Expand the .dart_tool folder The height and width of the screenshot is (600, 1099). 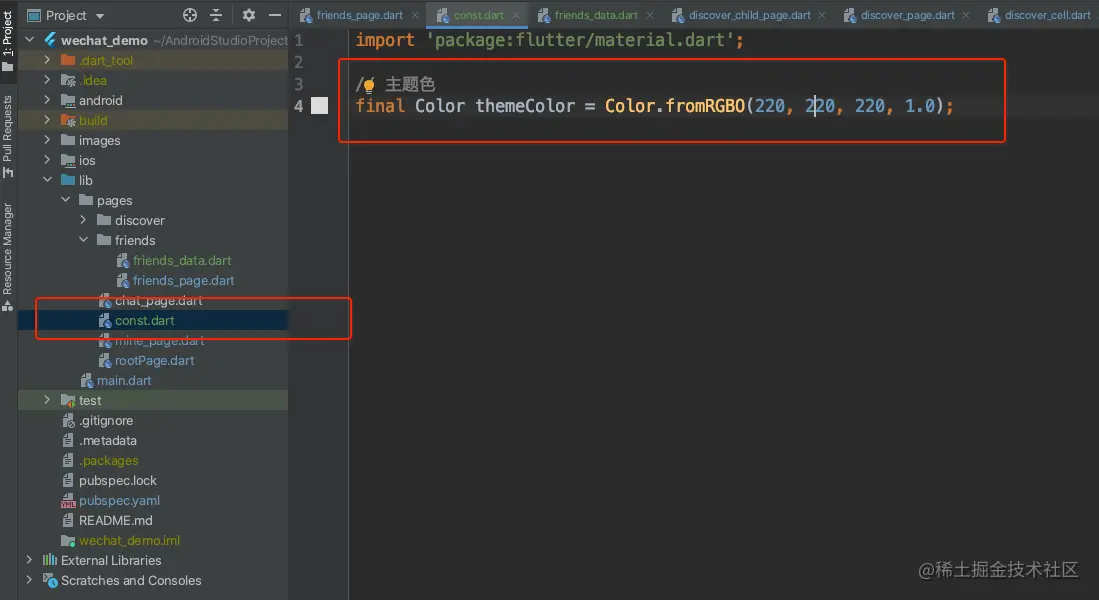click(x=47, y=60)
